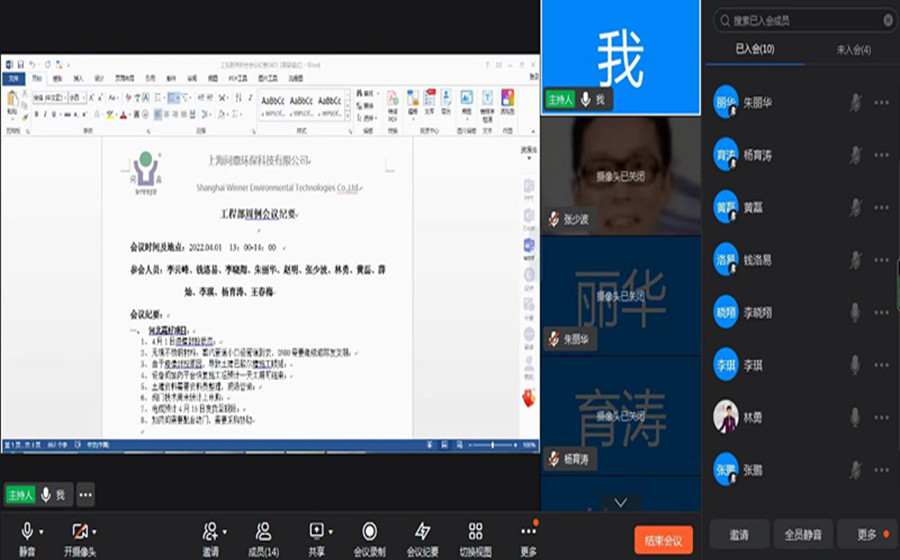This screenshot has height=560, width=900.
Task: Click the 静音 microphone icon in bottom toolbar
Action: click(27, 531)
